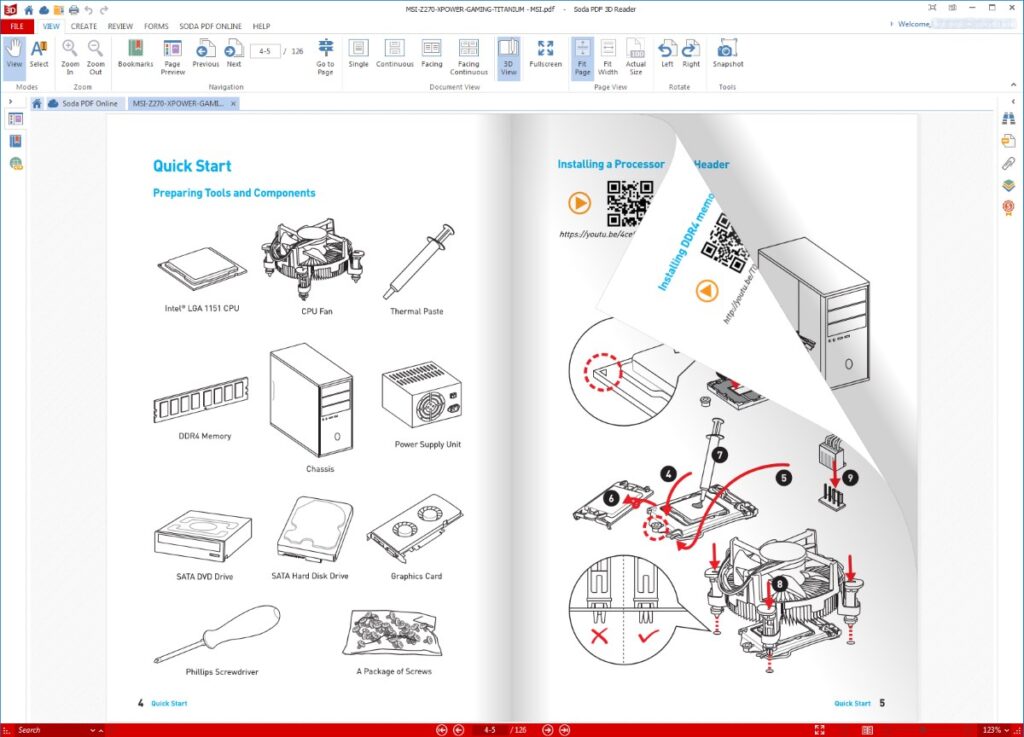
Task: Switch to Continuous document view
Action: pyautogui.click(x=394, y=54)
